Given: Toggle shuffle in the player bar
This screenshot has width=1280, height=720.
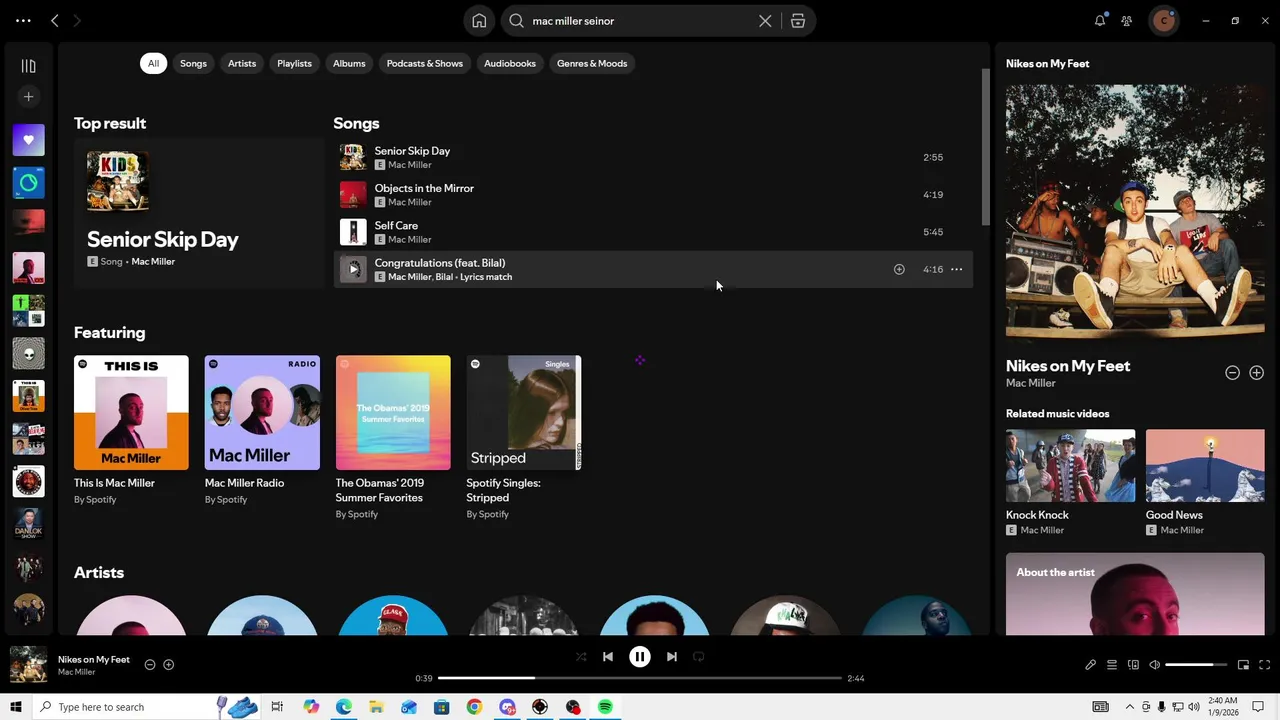Looking at the screenshot, I should click(581, 657).
